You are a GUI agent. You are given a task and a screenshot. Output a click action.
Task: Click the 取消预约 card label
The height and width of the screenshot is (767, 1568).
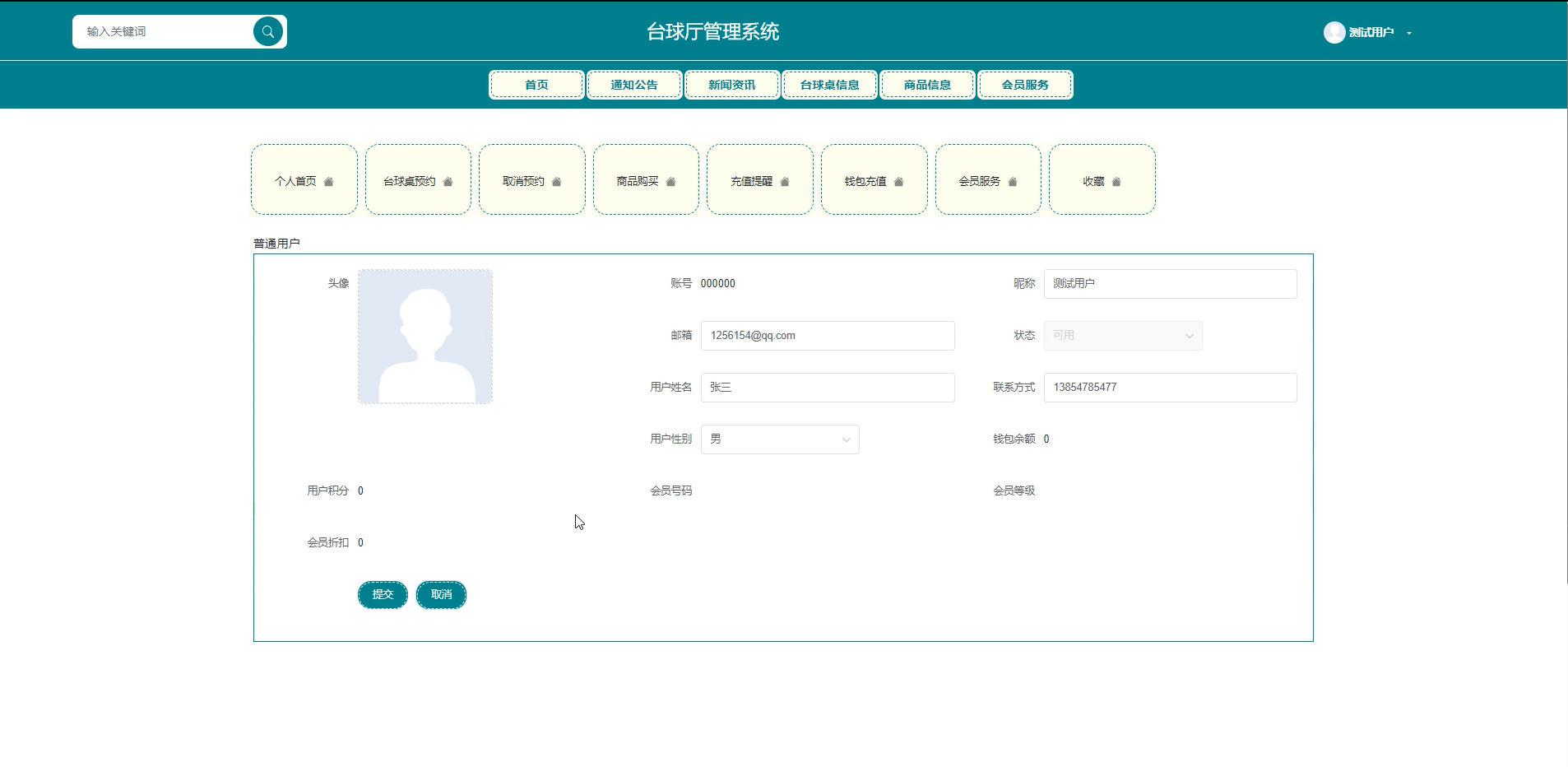pos(523,182)
